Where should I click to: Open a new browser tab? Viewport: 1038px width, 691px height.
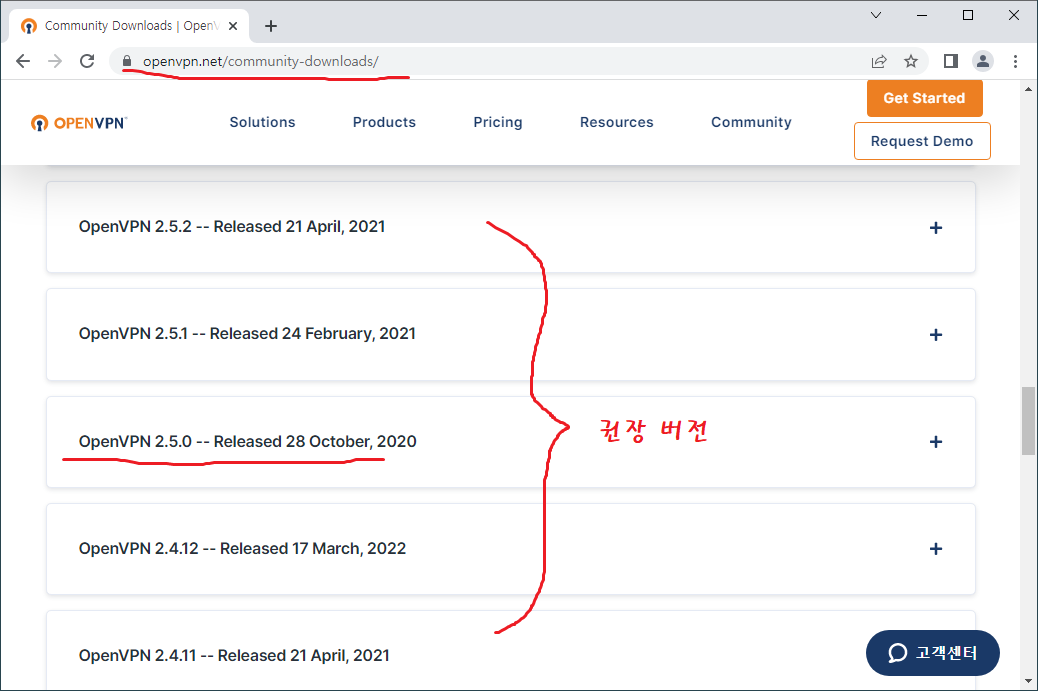coord(271,26)
